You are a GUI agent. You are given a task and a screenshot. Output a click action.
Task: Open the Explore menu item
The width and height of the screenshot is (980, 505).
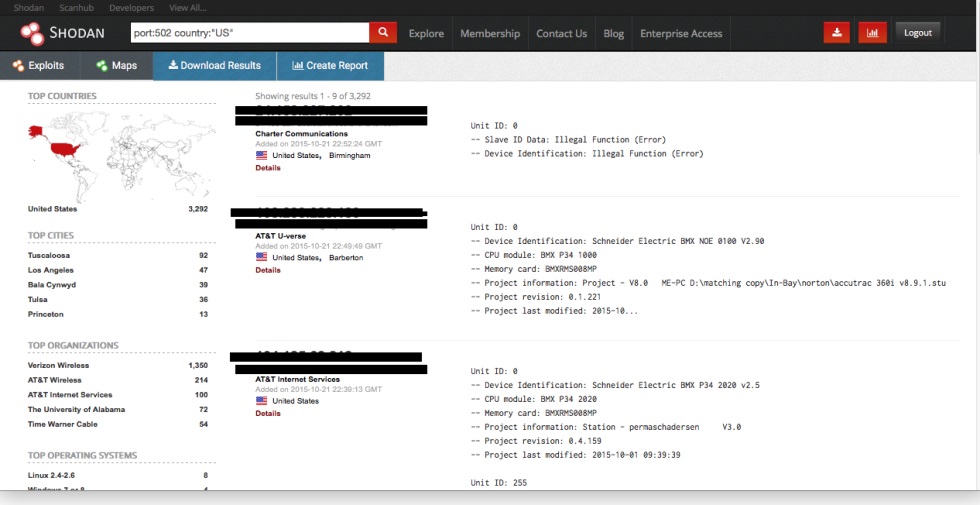point(426,34)
